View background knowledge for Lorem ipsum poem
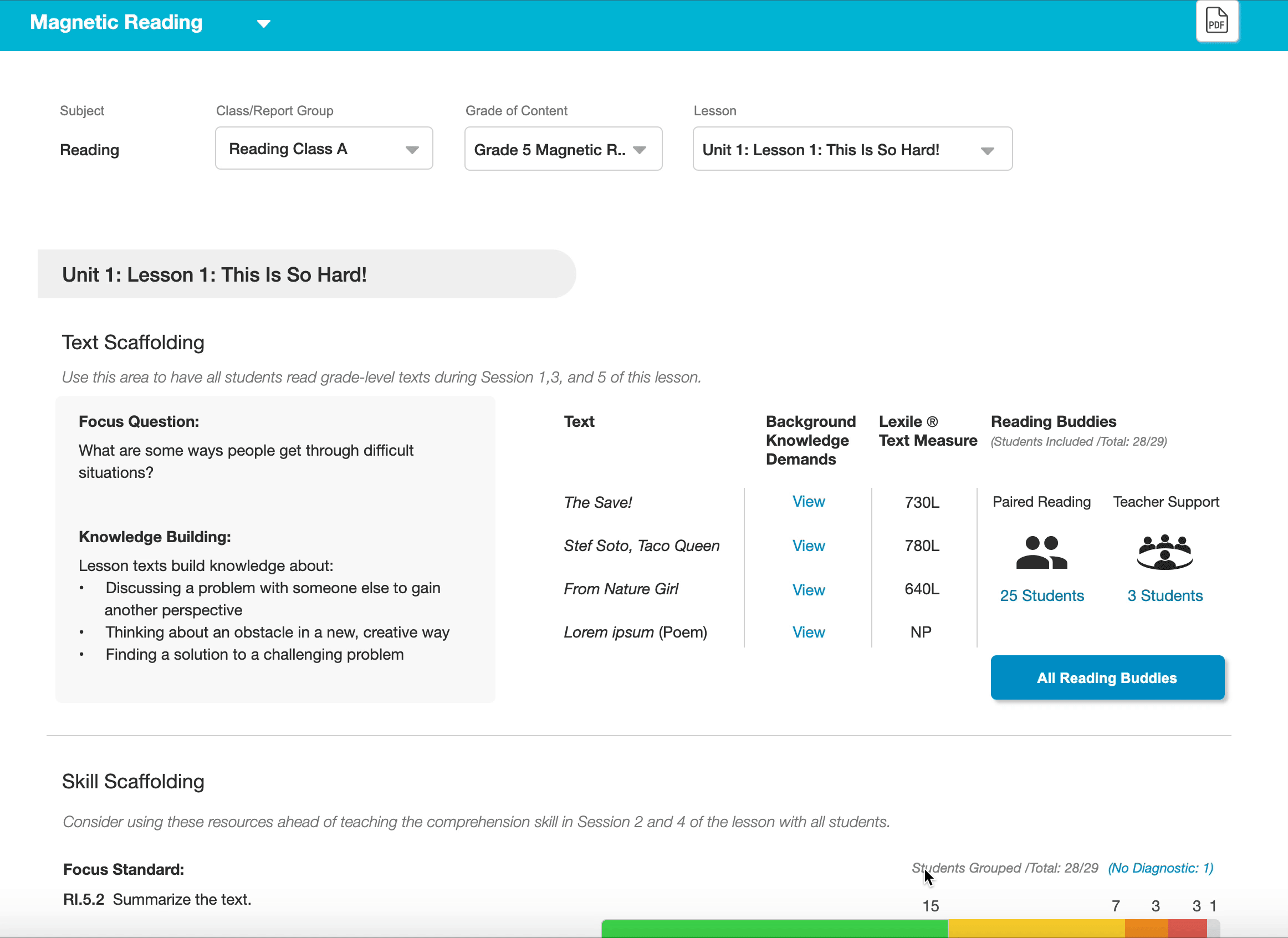Image resolution: width=1288 pixels, height=938 pixels. (808, 633)
